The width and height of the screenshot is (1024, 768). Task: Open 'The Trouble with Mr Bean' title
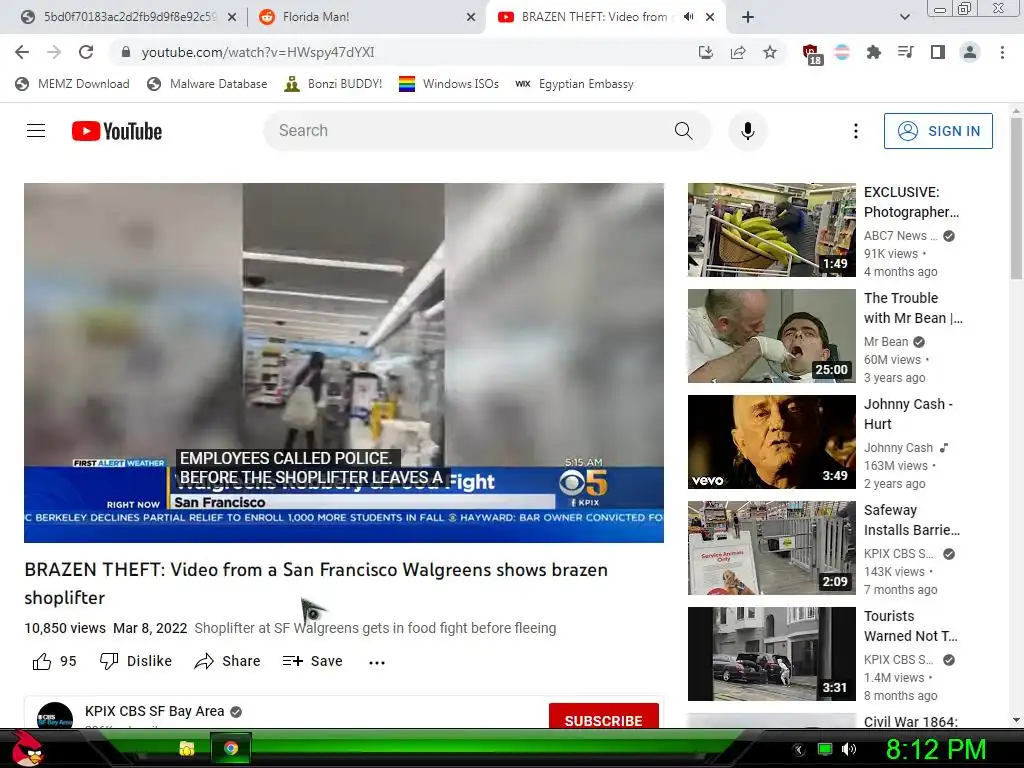tap(913, 308)
